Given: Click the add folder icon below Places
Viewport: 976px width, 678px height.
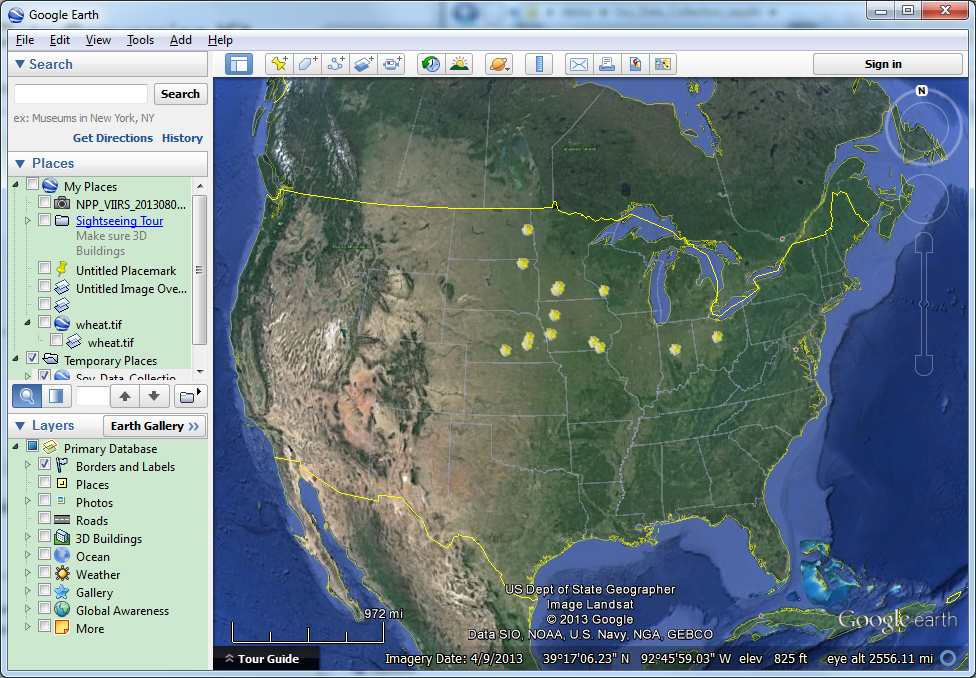Looking at the screenshot, I should 190,396.
